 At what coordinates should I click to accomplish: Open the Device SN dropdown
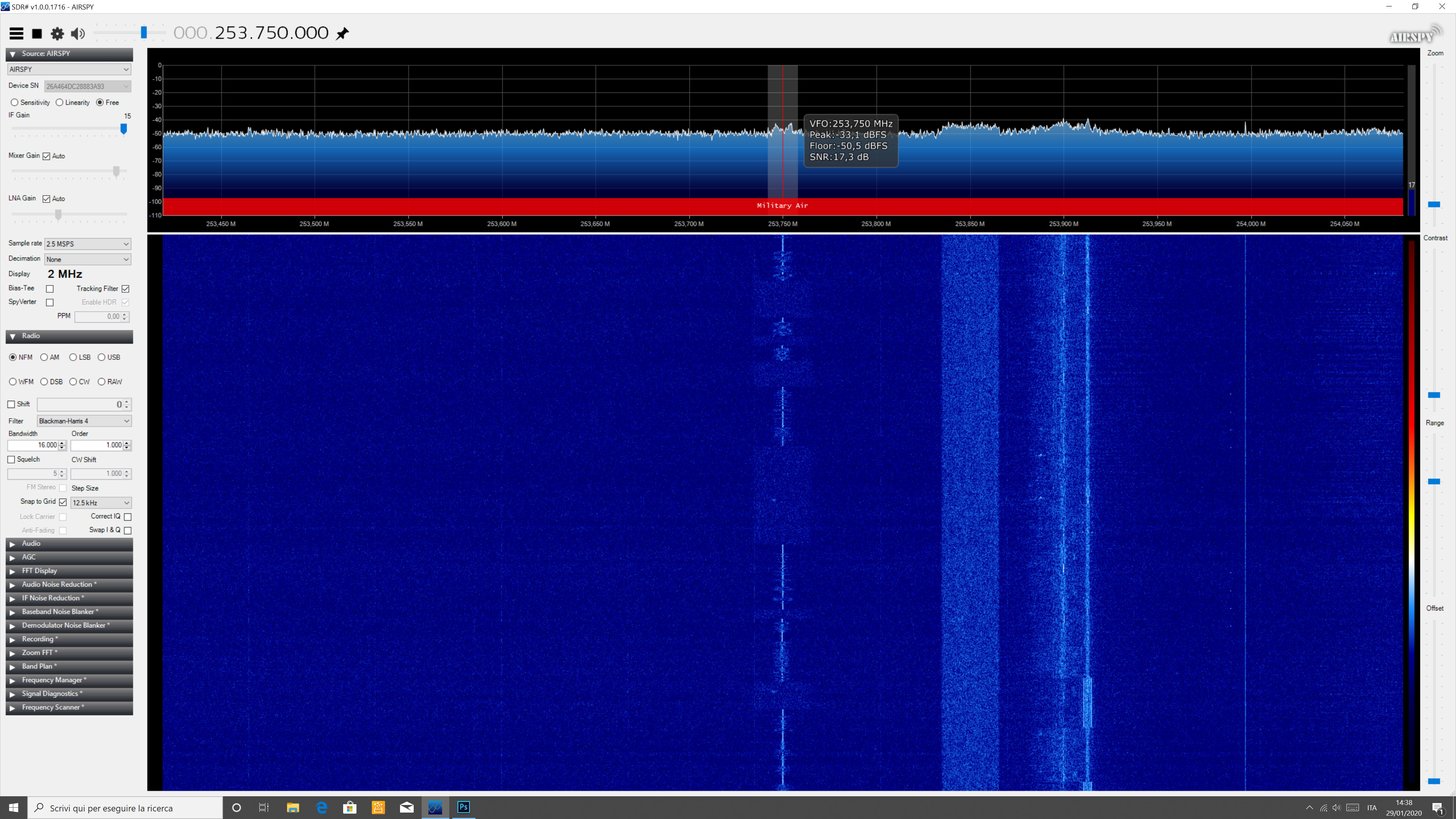(x=88, y=86)
